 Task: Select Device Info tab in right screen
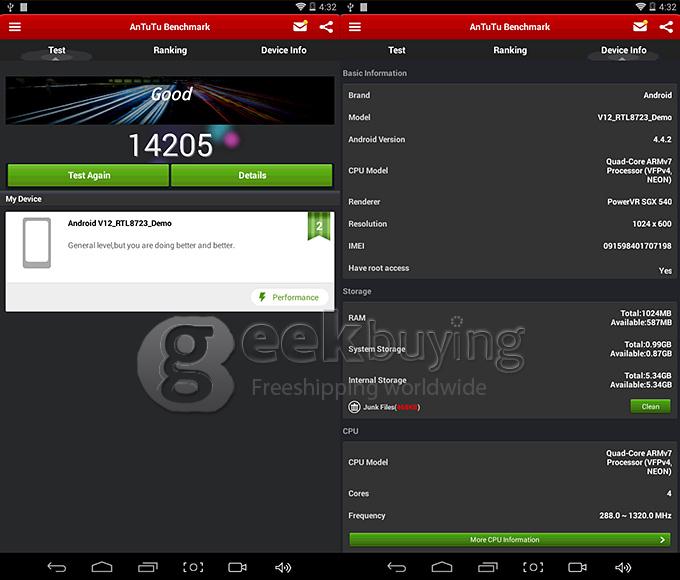point(624,50)
